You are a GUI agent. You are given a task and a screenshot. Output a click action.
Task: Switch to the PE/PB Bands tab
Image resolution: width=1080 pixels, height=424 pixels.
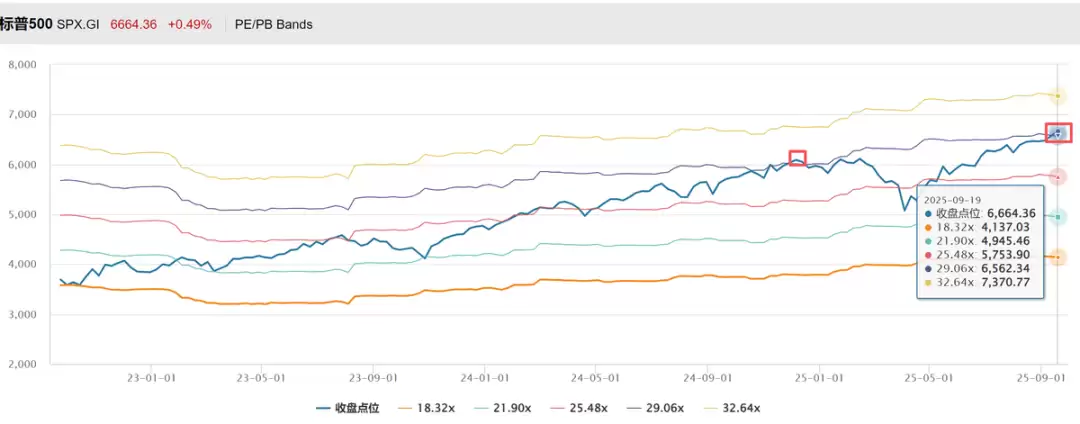click(x=273, y=24)
